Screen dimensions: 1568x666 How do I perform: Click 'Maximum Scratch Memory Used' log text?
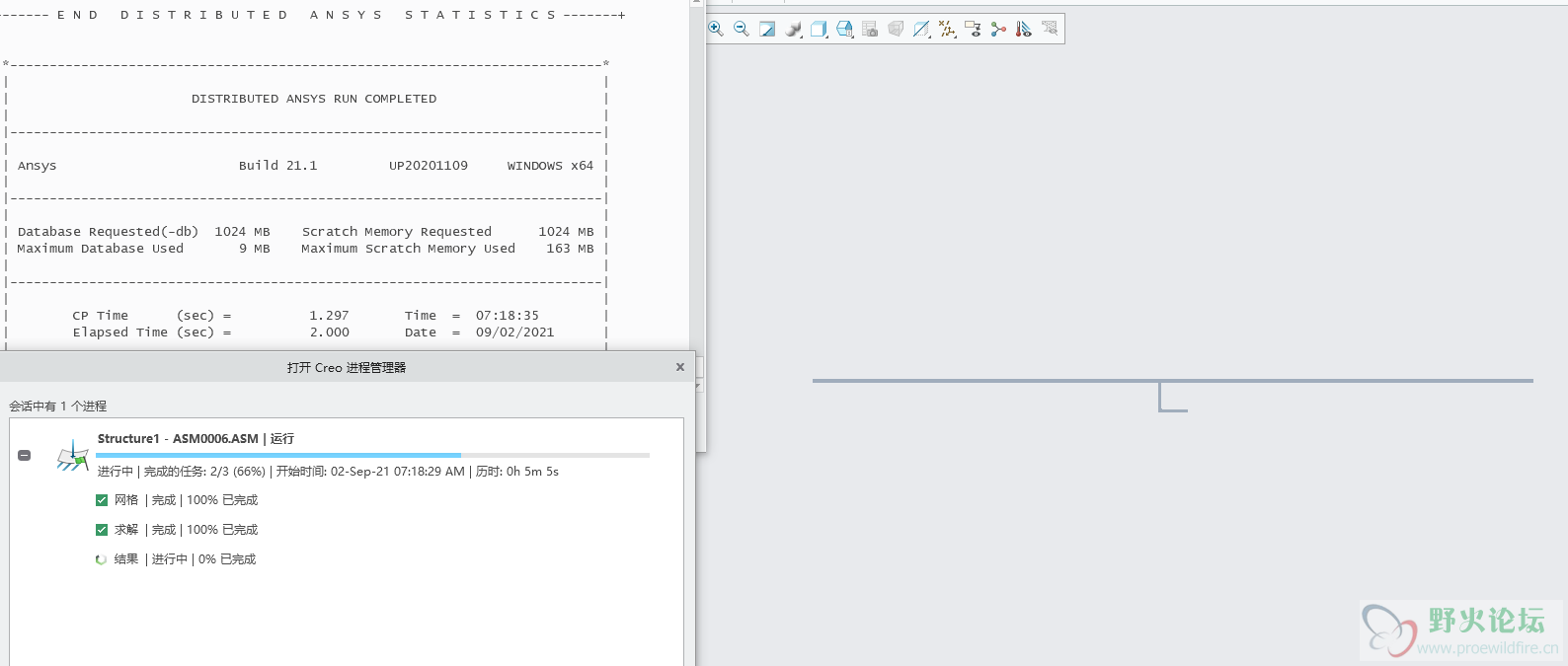pyautogui.click(x=408, y=249)
